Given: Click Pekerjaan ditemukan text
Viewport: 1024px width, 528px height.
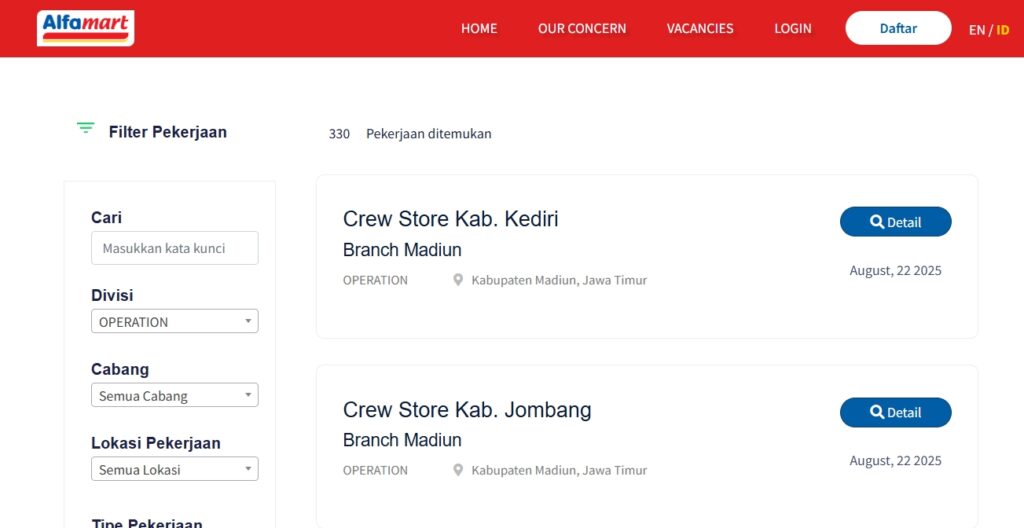Looking at the screenshot, I should point(428,134).
